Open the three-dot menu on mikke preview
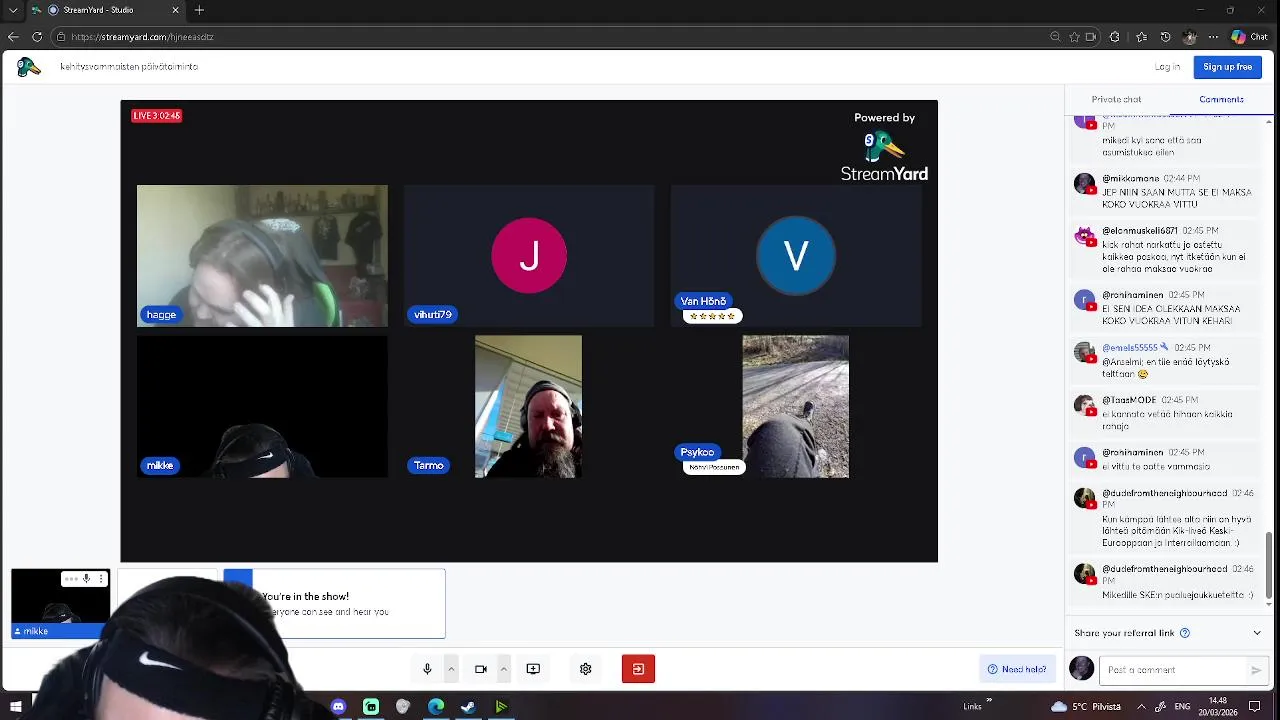 pyautogui.click(x=101, y=579)
